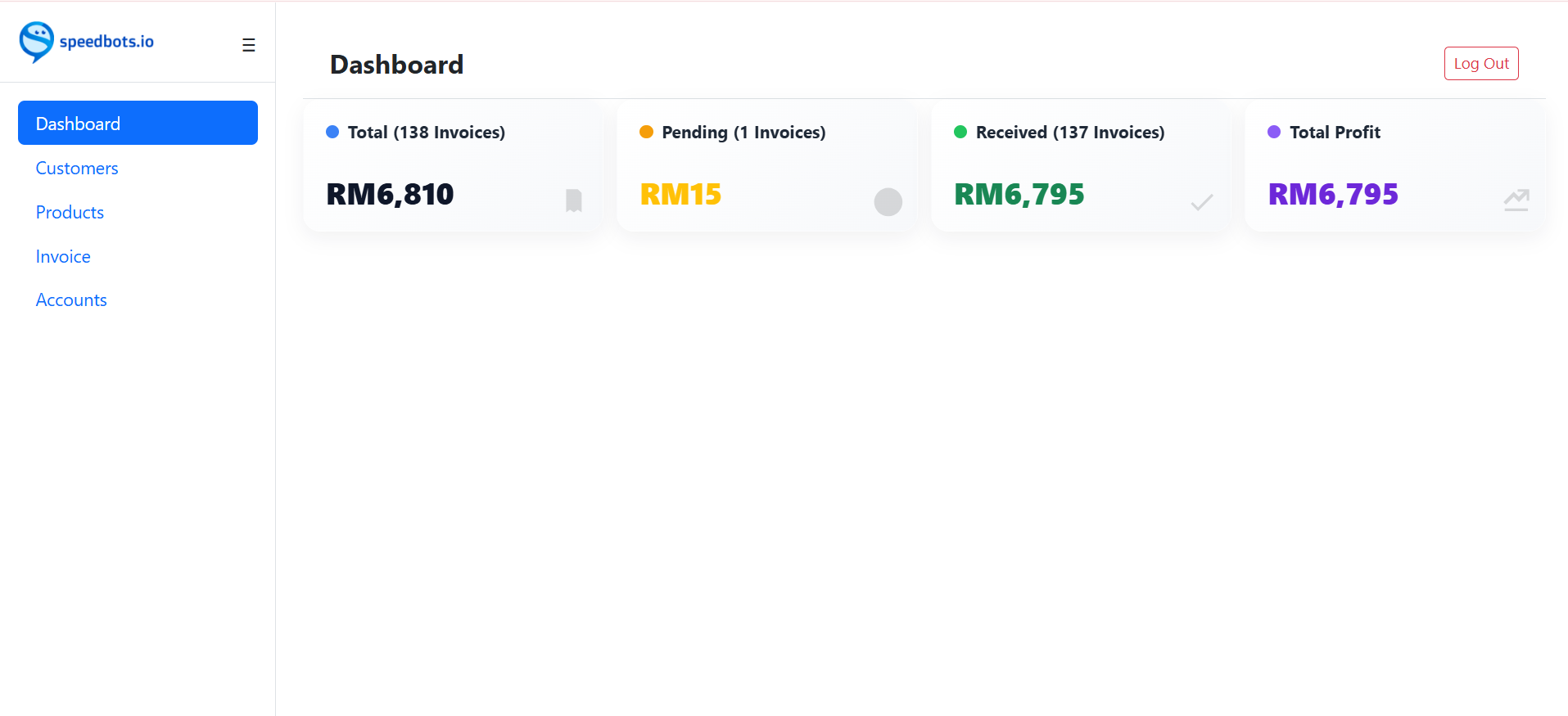Click the green dot beside Received invoices
1568x716 pixels.
click(x=960, y=131)
